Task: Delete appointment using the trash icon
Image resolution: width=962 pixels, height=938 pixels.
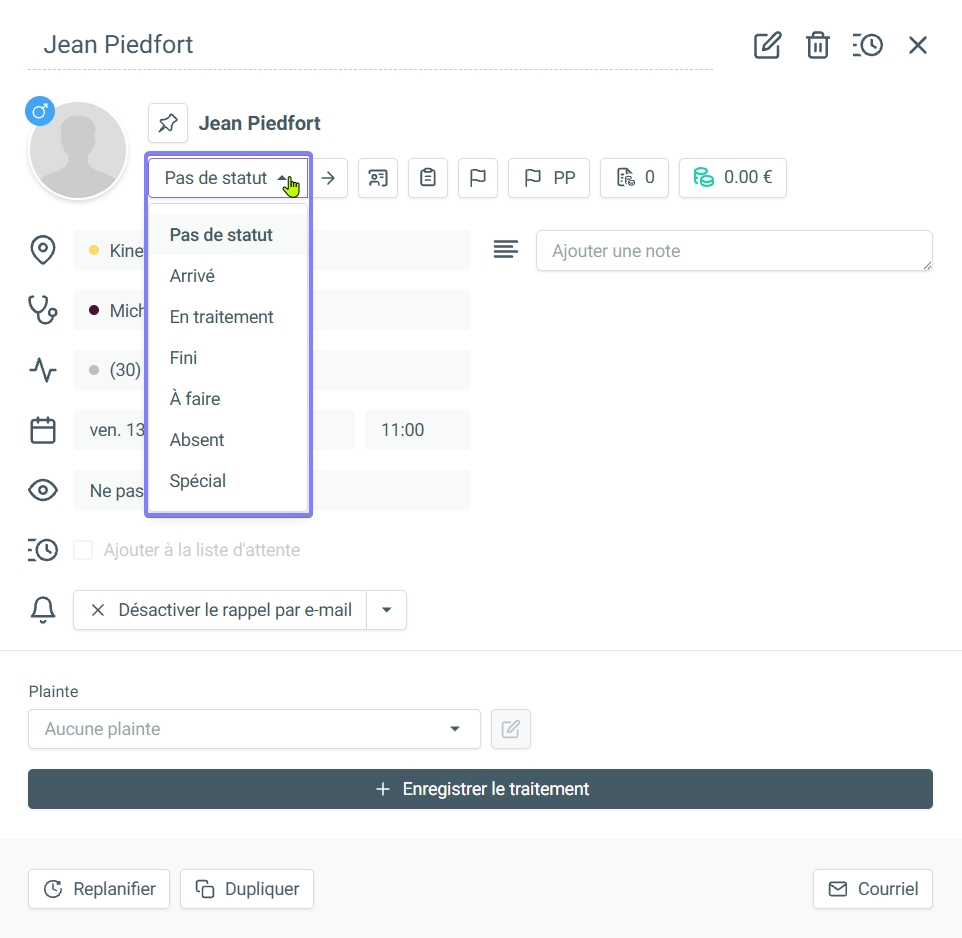Action: coord(818,45)
